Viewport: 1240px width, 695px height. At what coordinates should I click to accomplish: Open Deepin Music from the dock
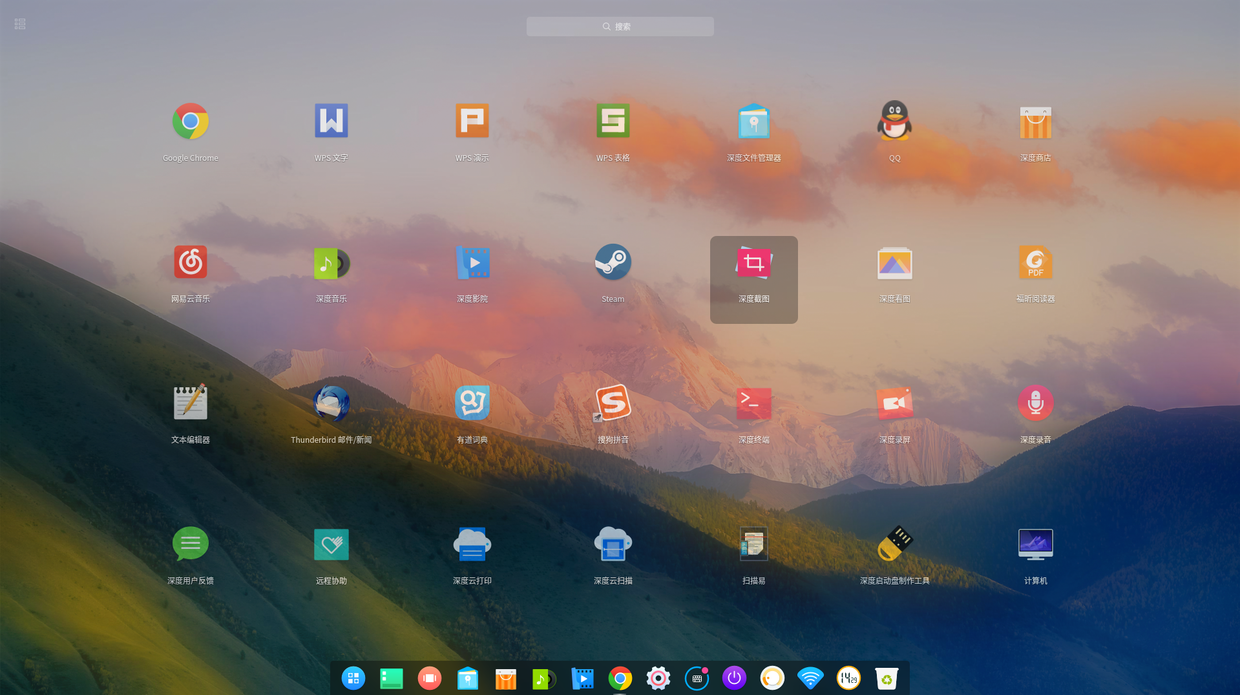tap(544, 679)
